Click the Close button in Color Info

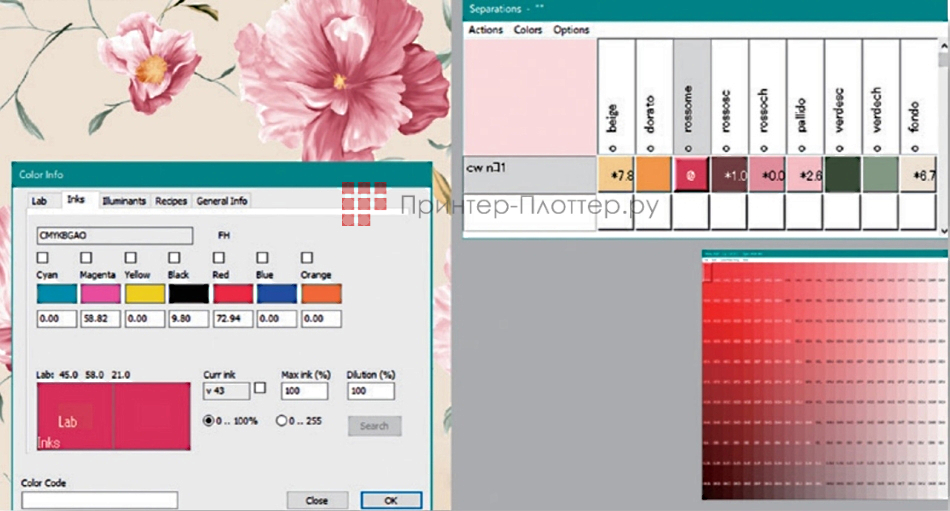point(317,500)
